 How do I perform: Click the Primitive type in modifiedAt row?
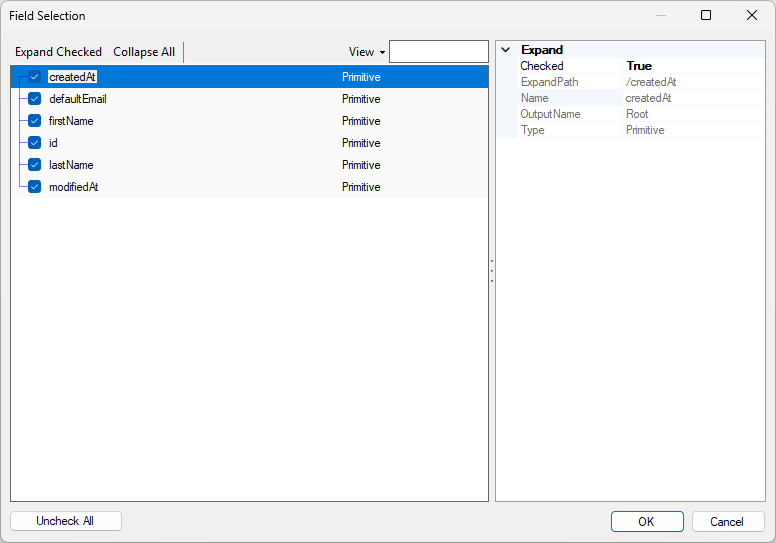(361, 187)
